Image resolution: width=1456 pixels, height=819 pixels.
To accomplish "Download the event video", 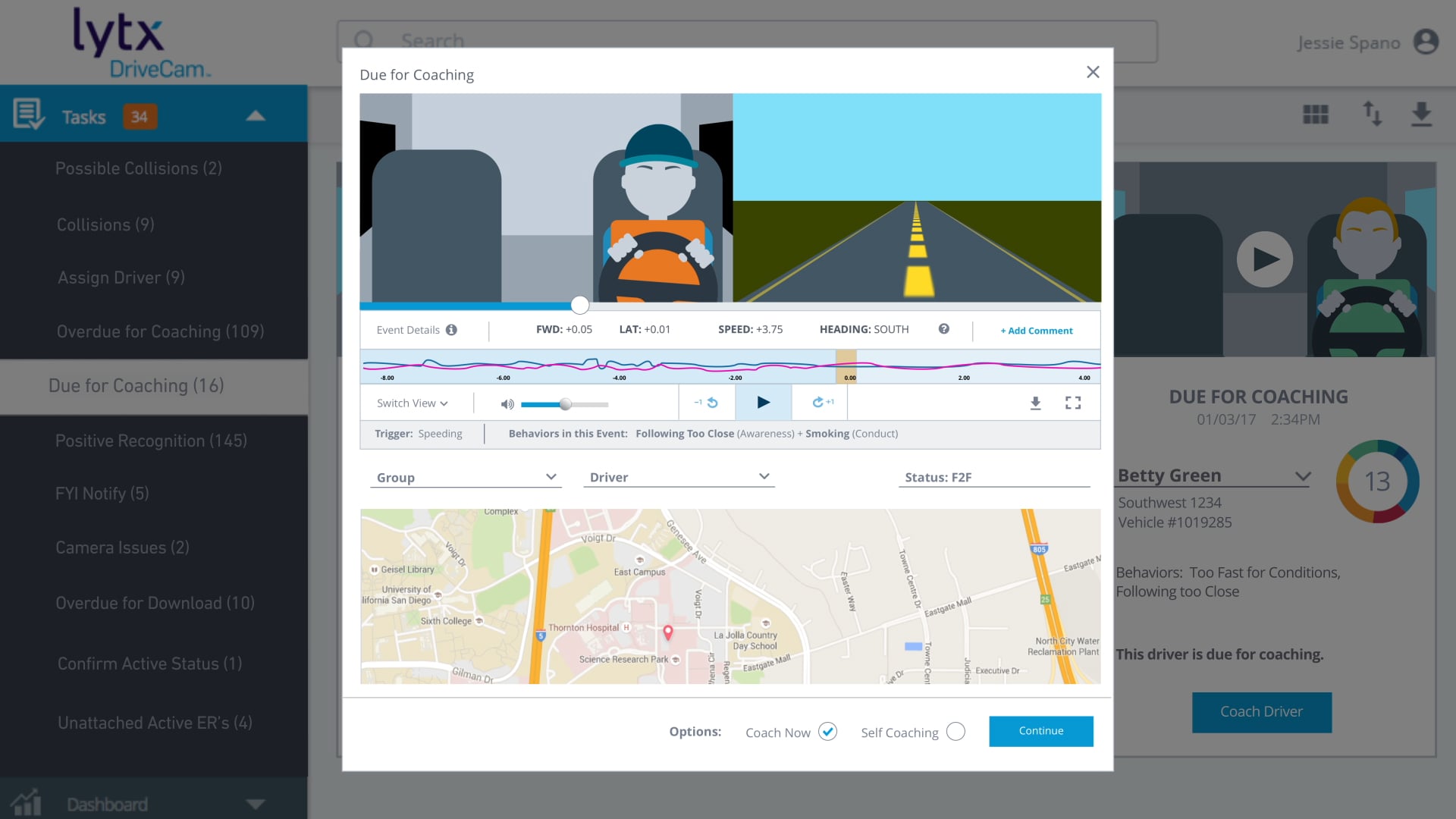I will (x=1035, y=403).
